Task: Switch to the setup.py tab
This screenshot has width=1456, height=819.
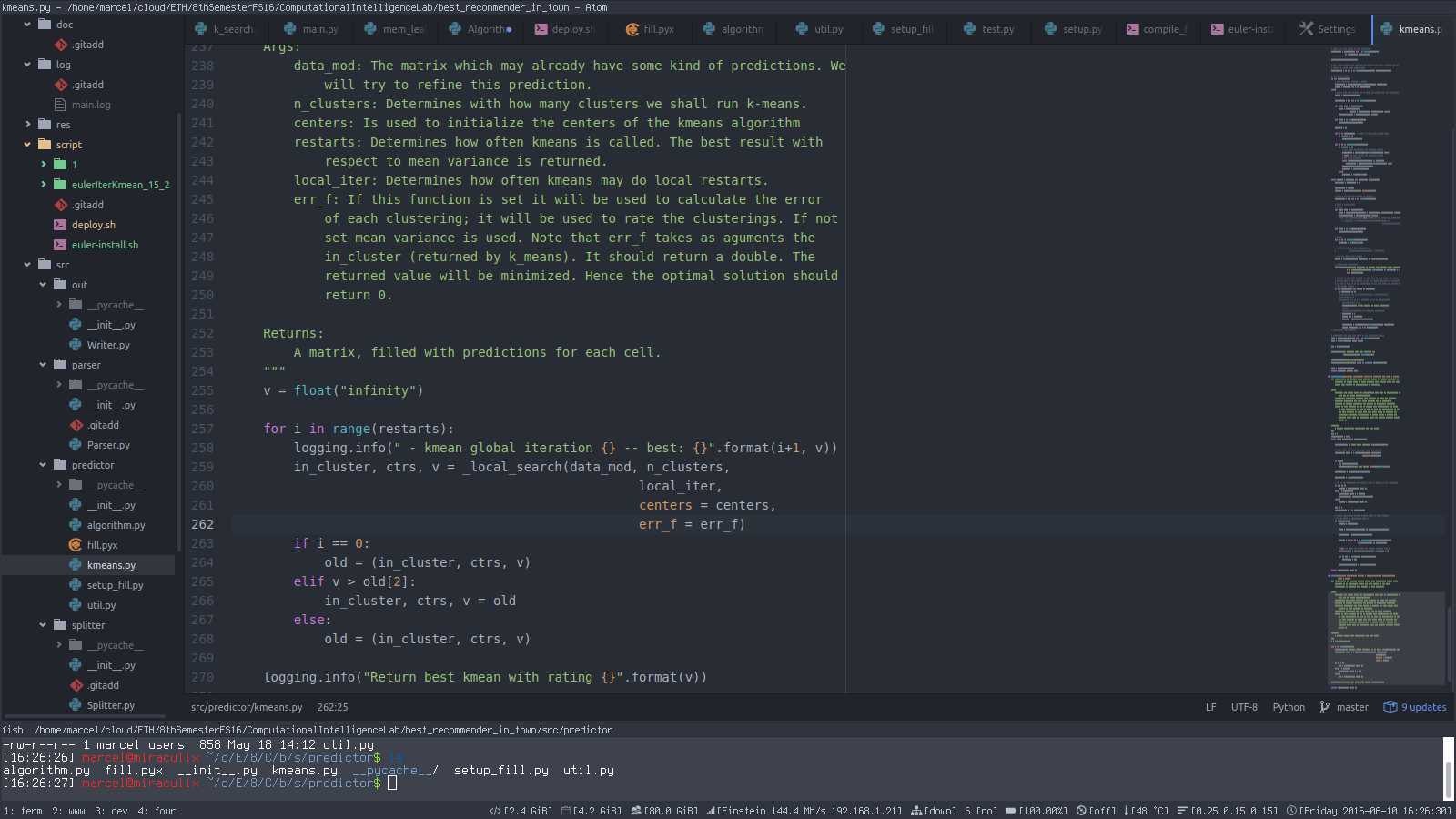Action: click(1074, 29)
